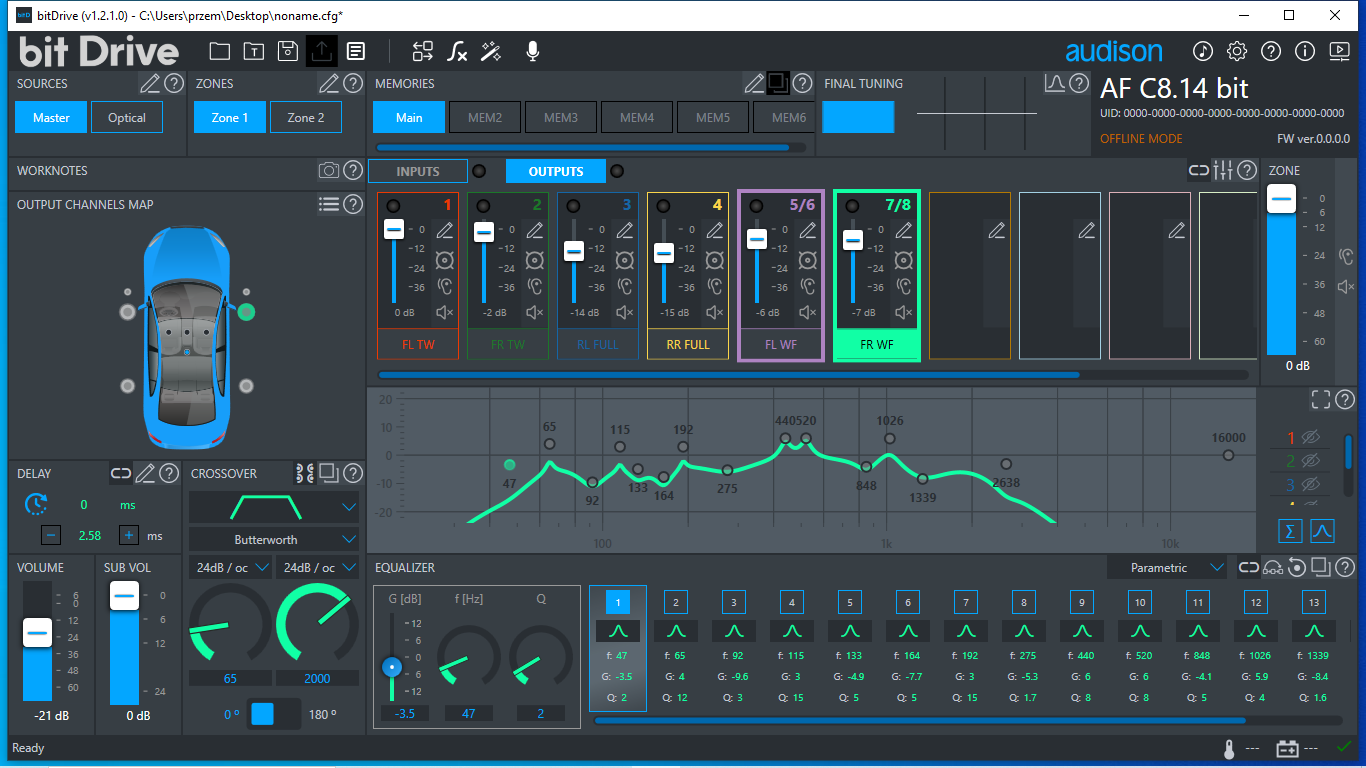The width and height of the screenshot is (1366, 768).
Task: Mute output channel 1 FL TW
Action: point(445,313)
